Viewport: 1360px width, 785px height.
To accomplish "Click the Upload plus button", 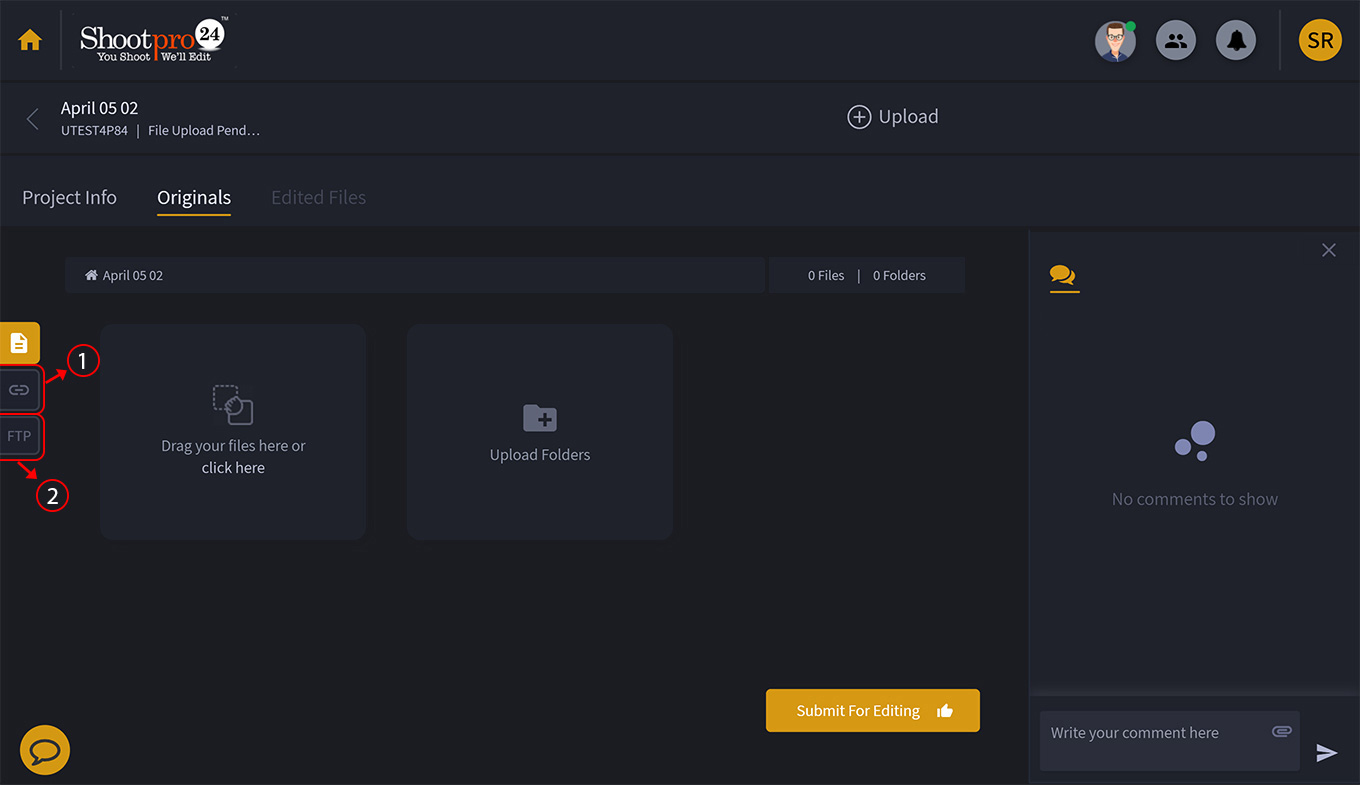I will (x=893, y=117).
